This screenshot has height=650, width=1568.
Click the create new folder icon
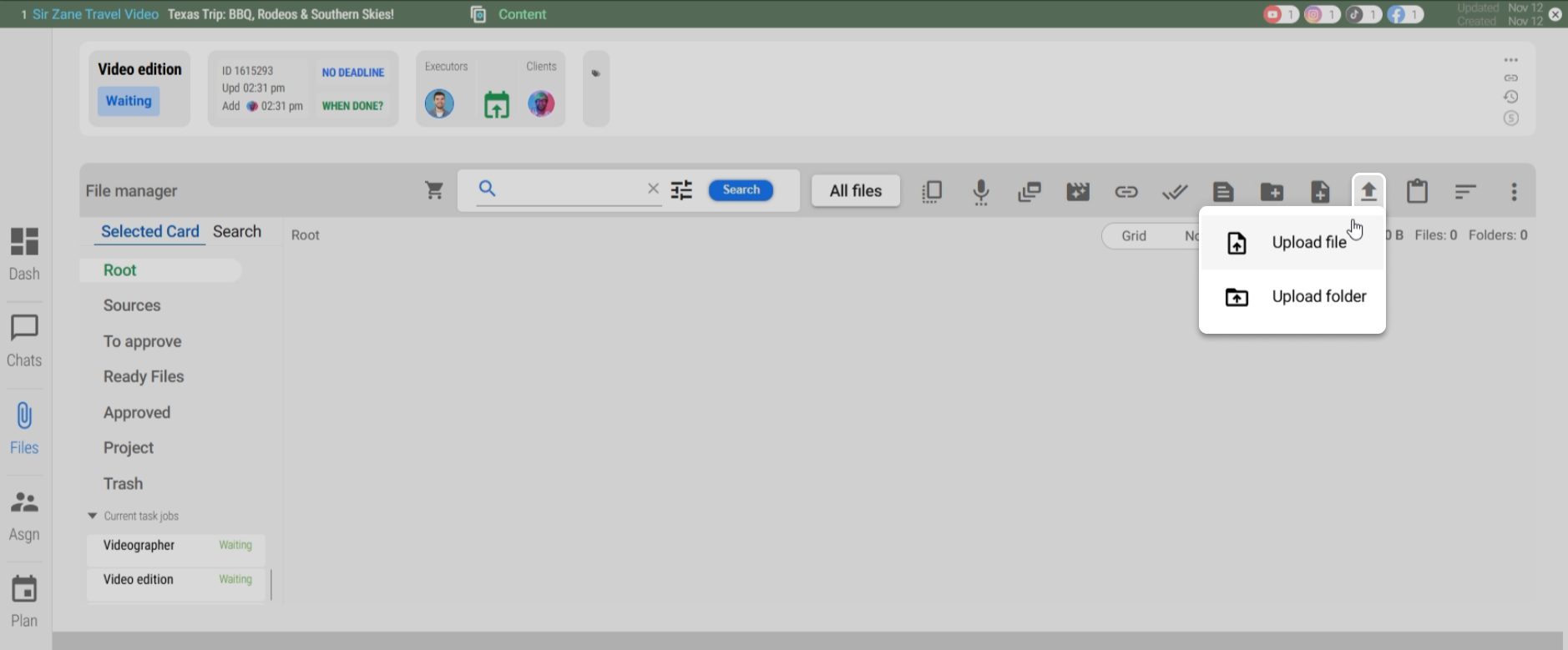pos(1272,192)
